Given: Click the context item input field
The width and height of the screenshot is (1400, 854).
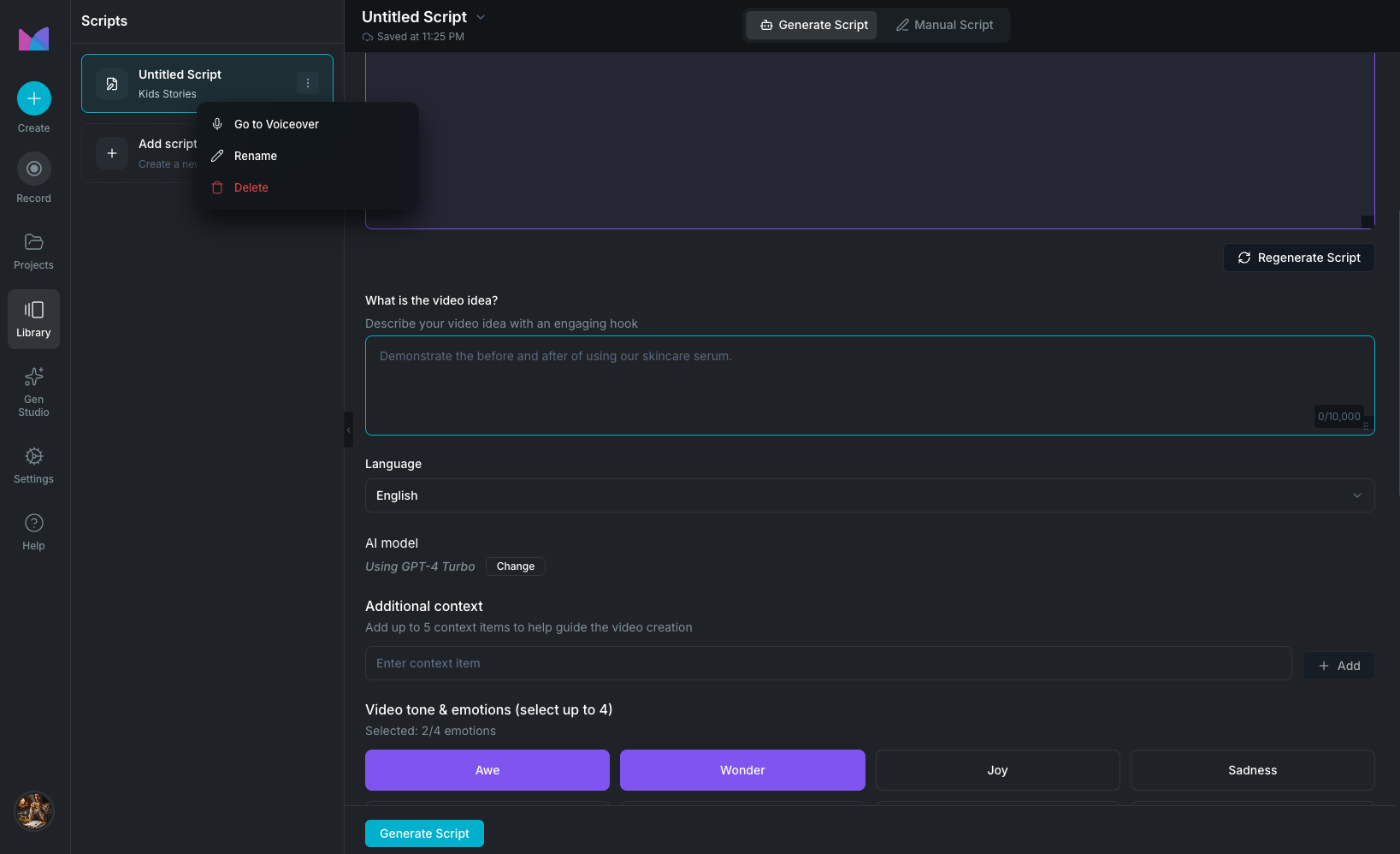Looking at the screenshot, I should pyautogui.click(x=827, y=662).
